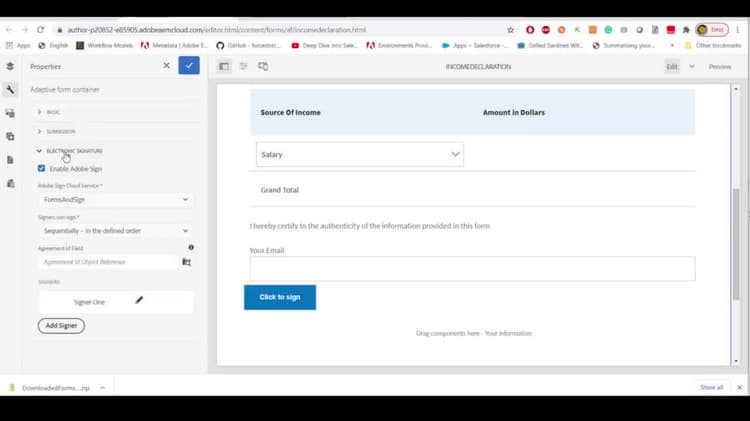Select the wrench Properties icon in side rail

point(10,89)
